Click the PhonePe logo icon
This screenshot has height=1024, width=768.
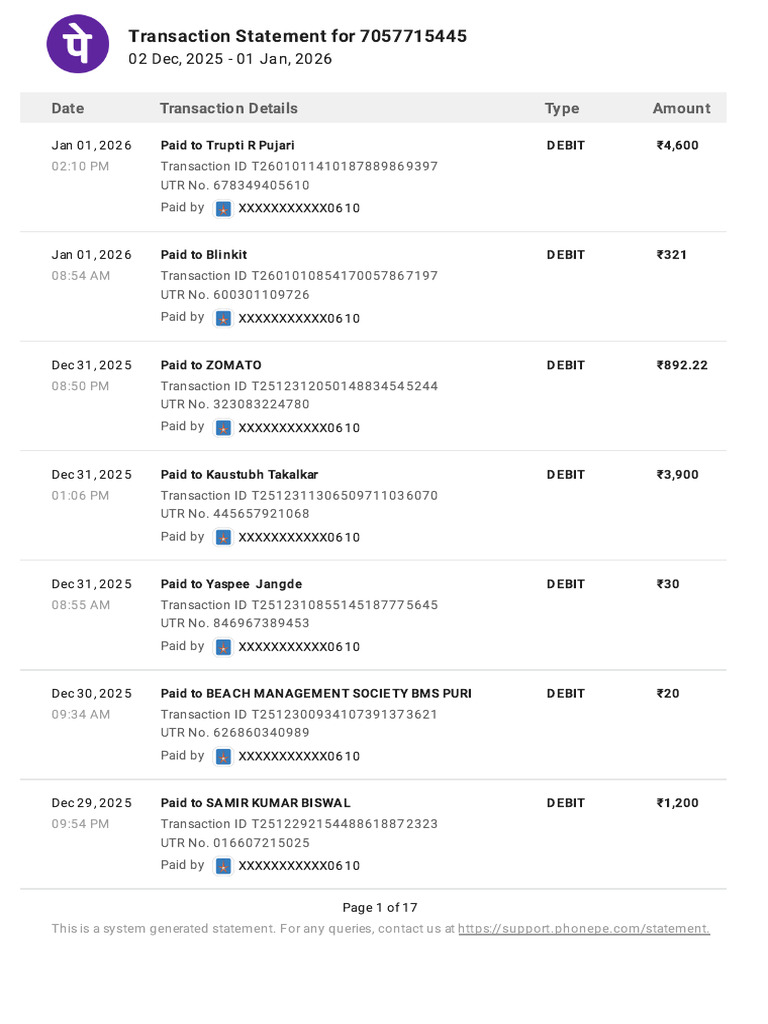[x=78, y=44]
